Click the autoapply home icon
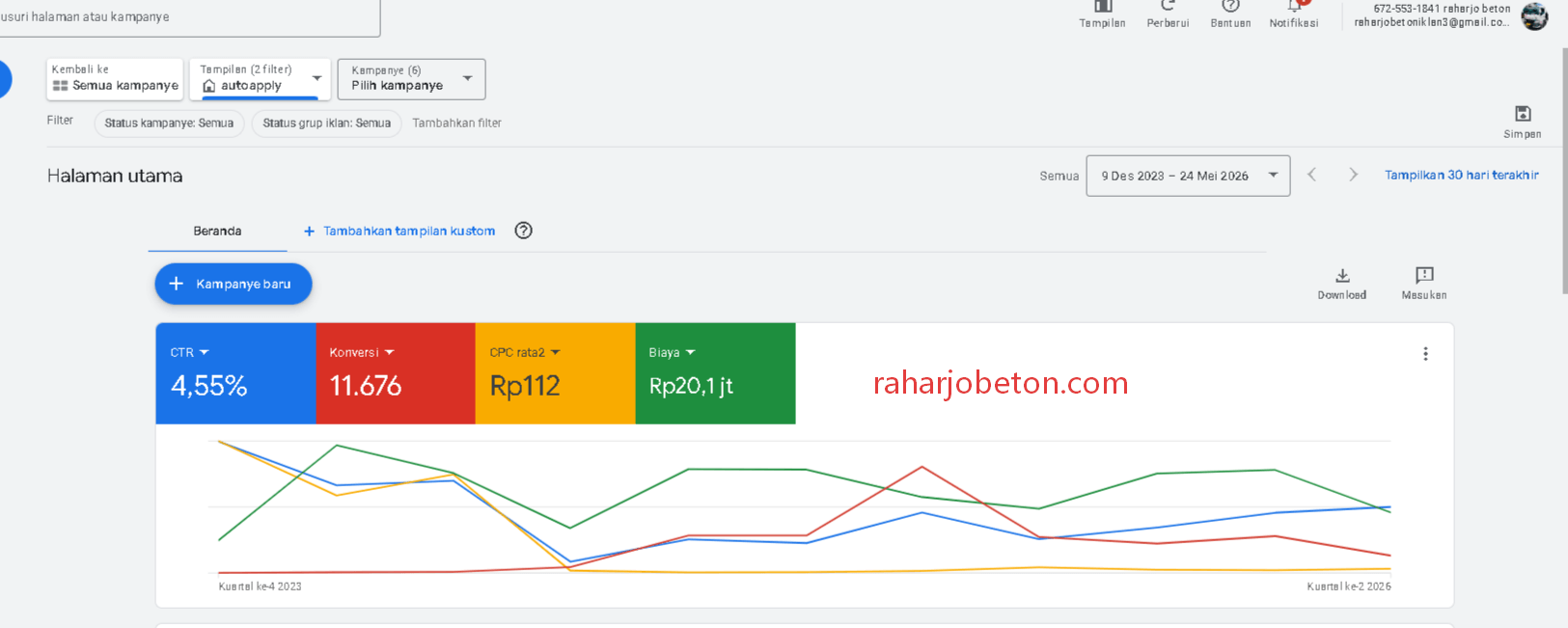Screen dimensions: 1568x628 pos(209,86)
